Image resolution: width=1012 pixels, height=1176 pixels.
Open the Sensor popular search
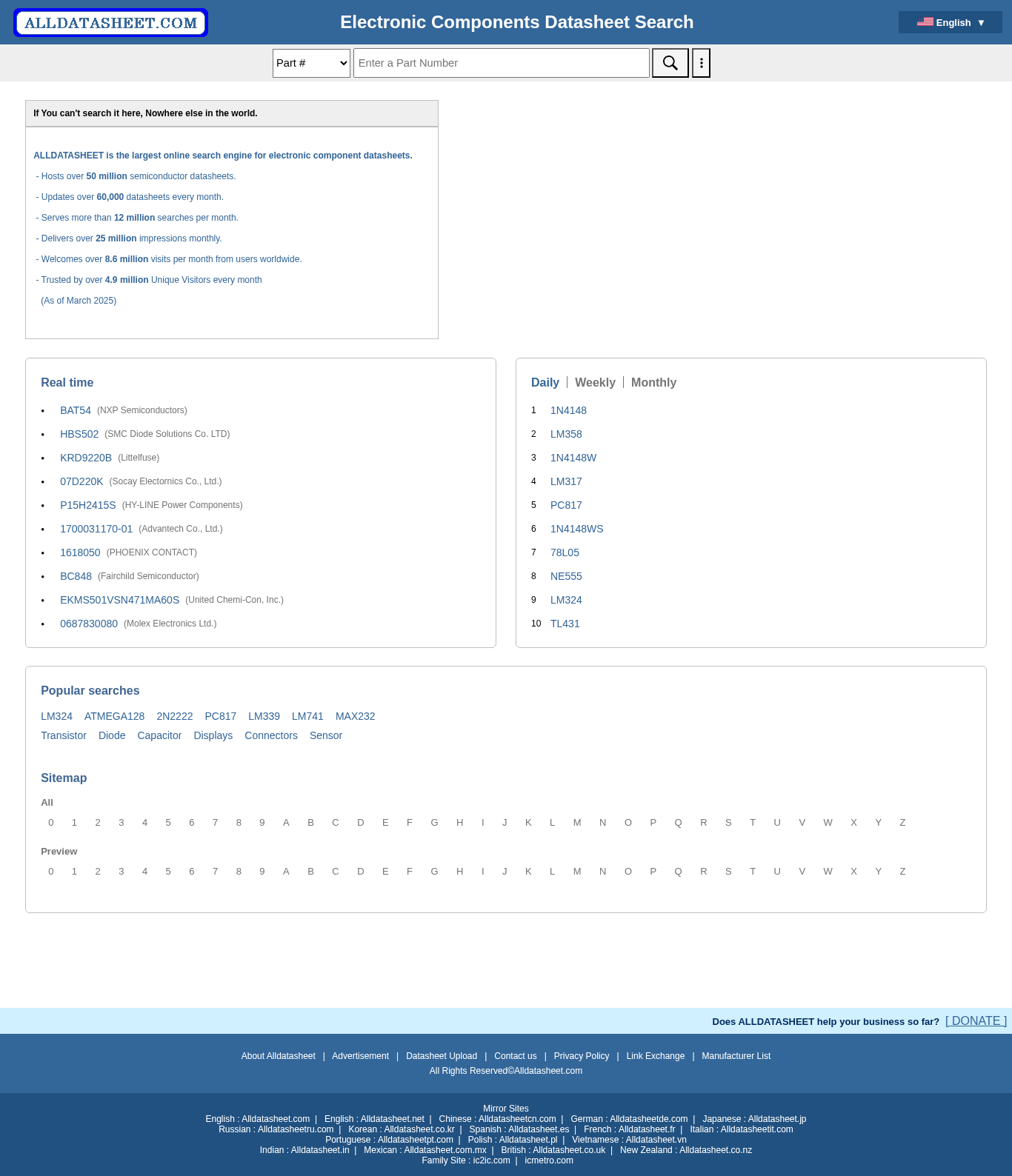[x=326, y=735]
